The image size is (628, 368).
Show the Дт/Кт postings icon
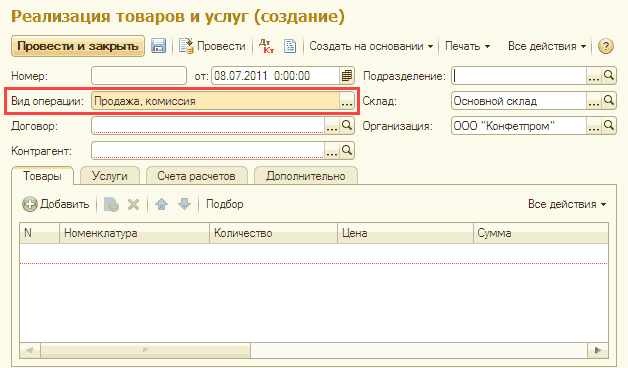(266, 46)
